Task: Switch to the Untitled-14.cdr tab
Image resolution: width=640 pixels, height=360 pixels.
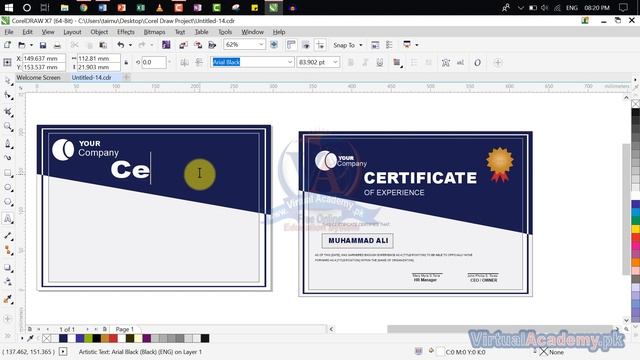Action: (91, 77)
